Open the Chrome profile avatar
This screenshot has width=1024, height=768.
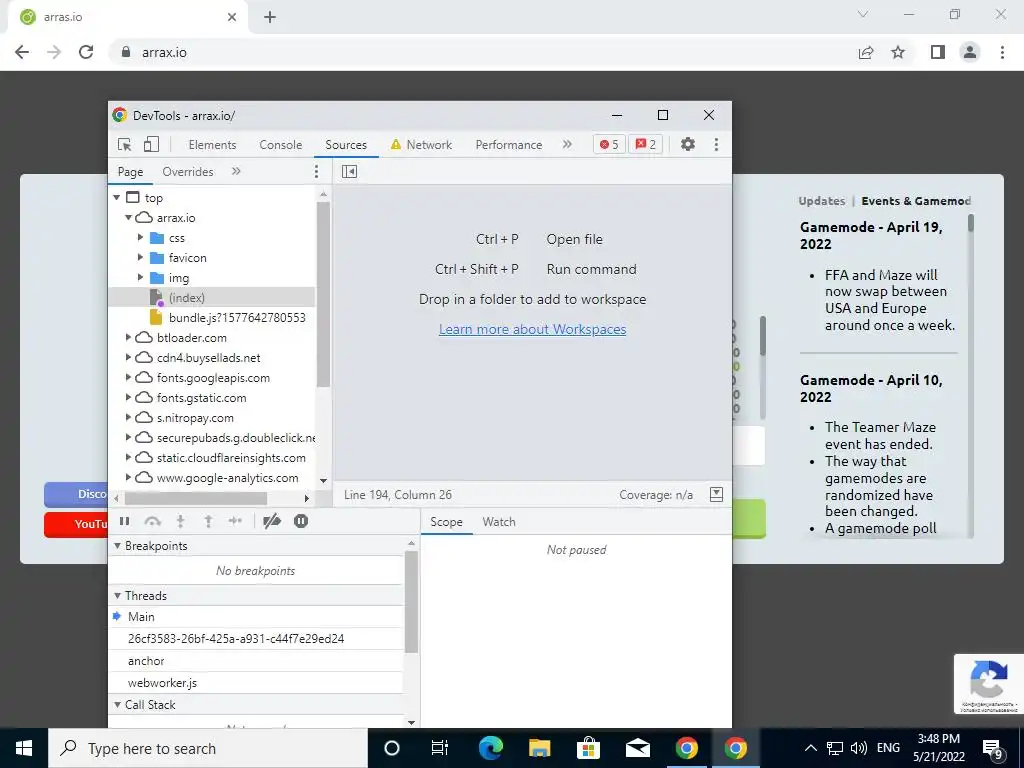pos(970,52)
